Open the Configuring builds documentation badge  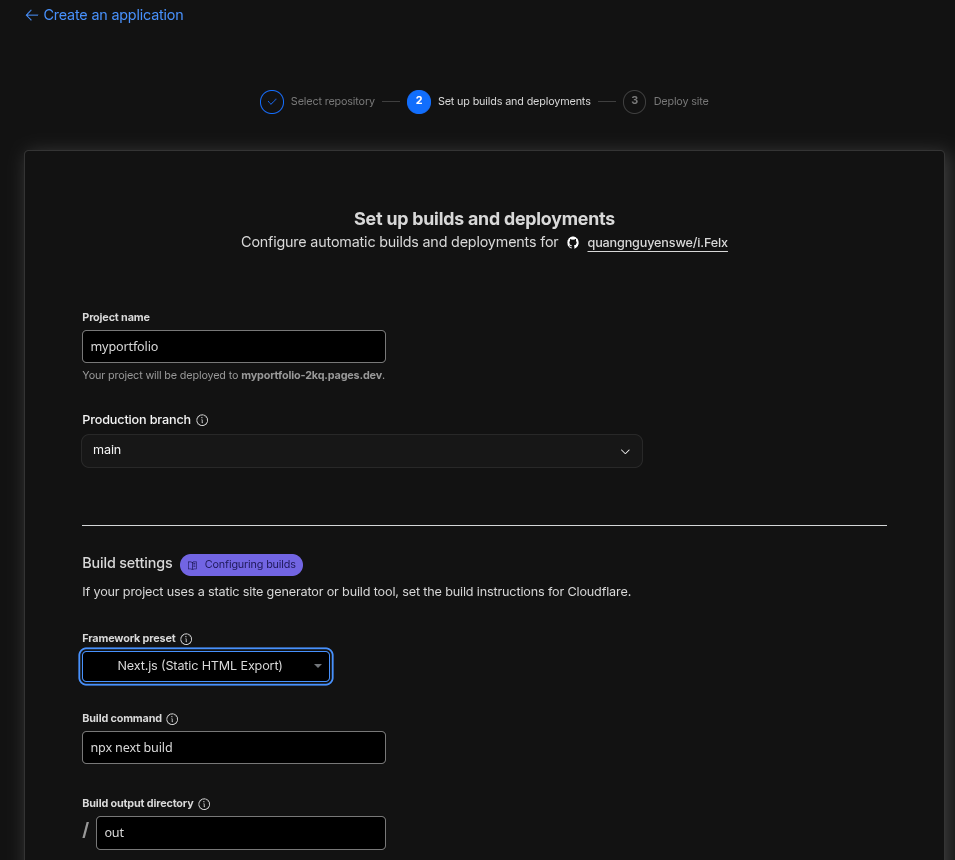(x=241, y=565)
